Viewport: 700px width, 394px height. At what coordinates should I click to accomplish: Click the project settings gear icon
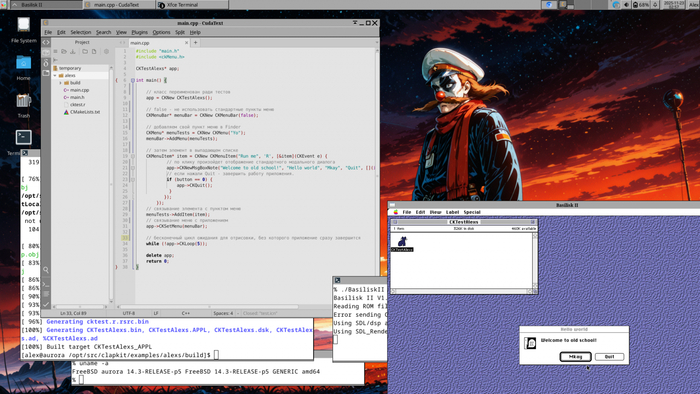click(106, 51)
